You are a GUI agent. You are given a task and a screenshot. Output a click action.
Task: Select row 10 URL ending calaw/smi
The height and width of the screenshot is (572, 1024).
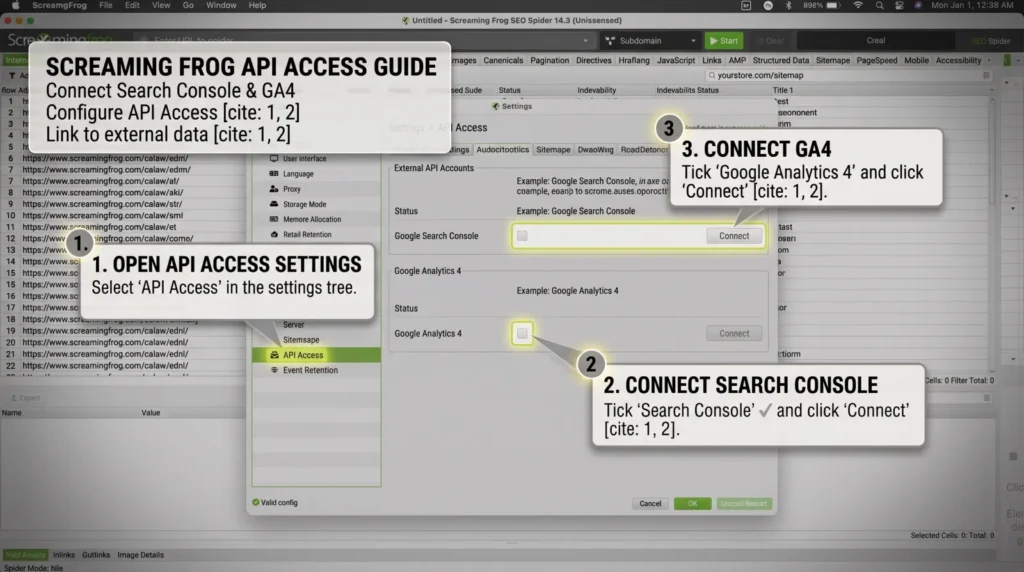point(103,215)
